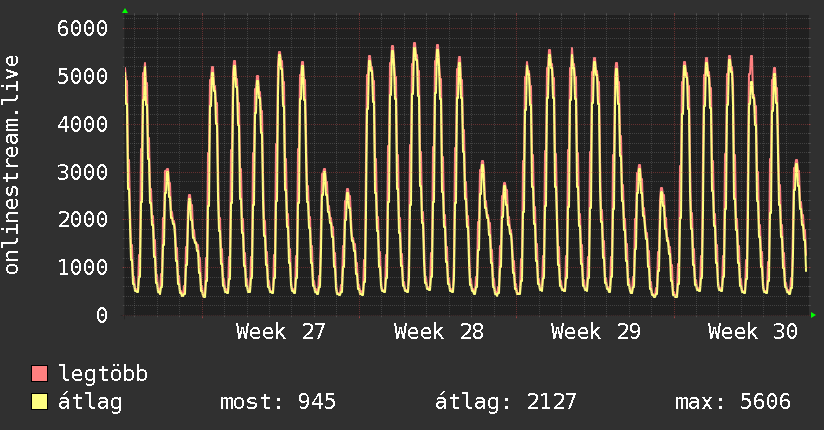This screenshot has height=430, width=824.
Task: Click the 5000 y-axis value
Action: pyautogui.click(x=83, y=76)
